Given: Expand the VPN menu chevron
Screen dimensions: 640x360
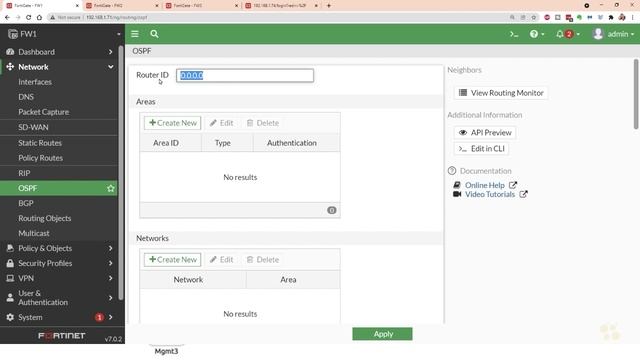Looking at the screenshot, I should tap(110, 278).
